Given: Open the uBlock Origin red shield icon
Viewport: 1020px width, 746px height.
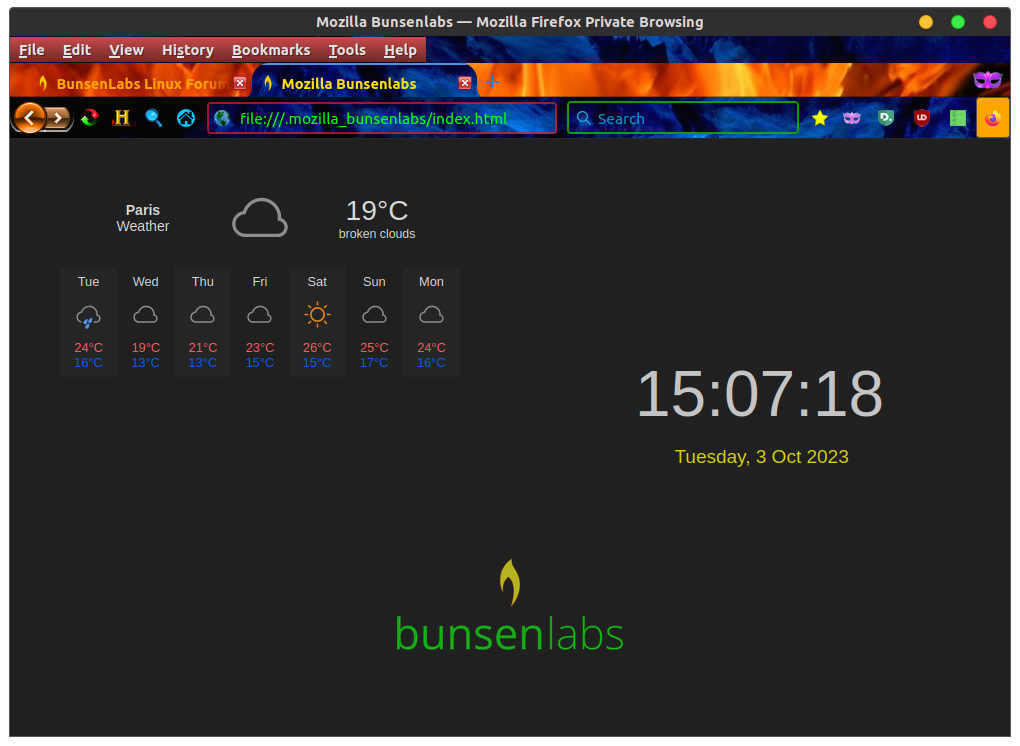Looking at the screenshot, I should click(x=921, y=118).
